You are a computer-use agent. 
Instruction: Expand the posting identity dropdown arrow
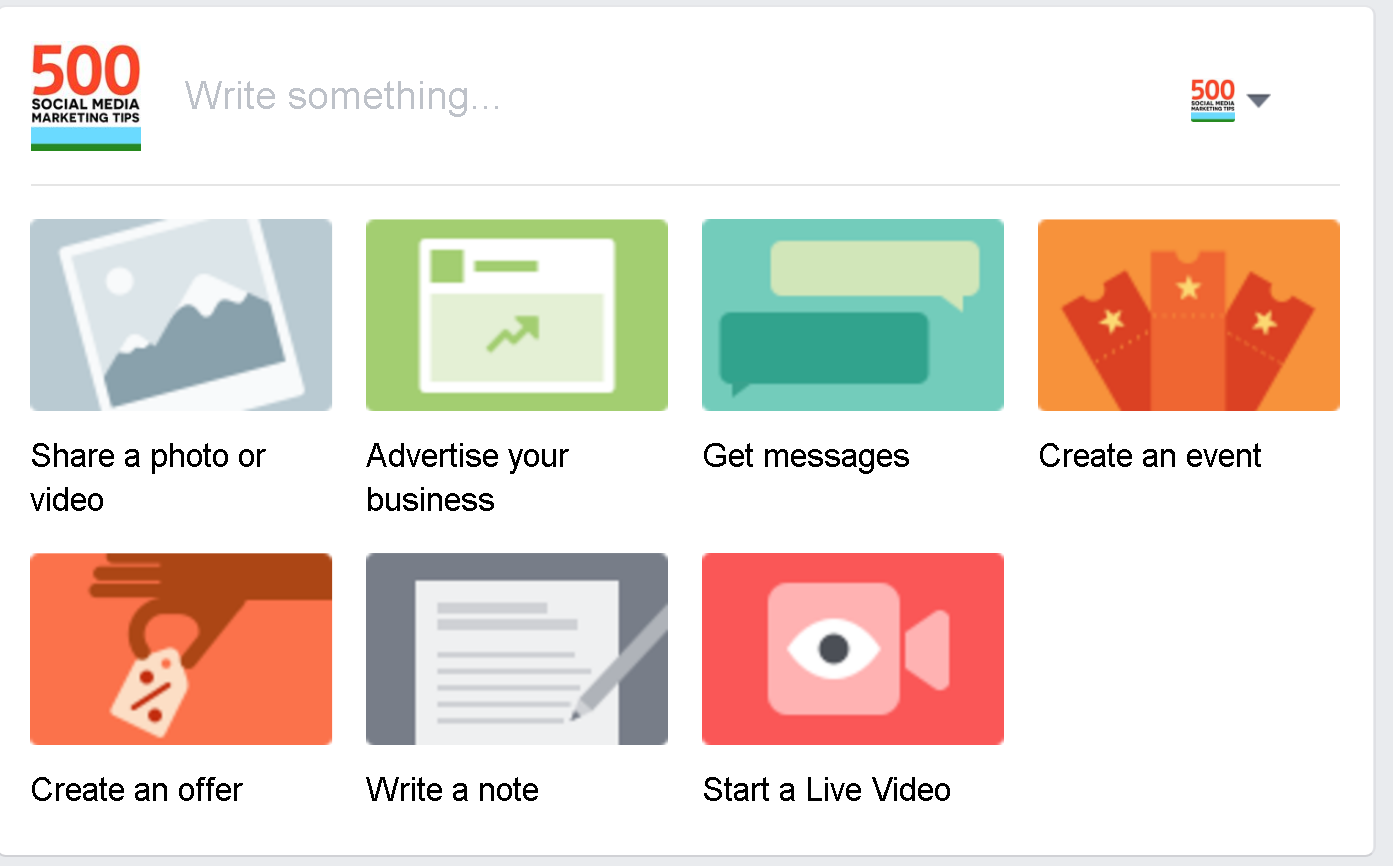(x=1259, y=100)
